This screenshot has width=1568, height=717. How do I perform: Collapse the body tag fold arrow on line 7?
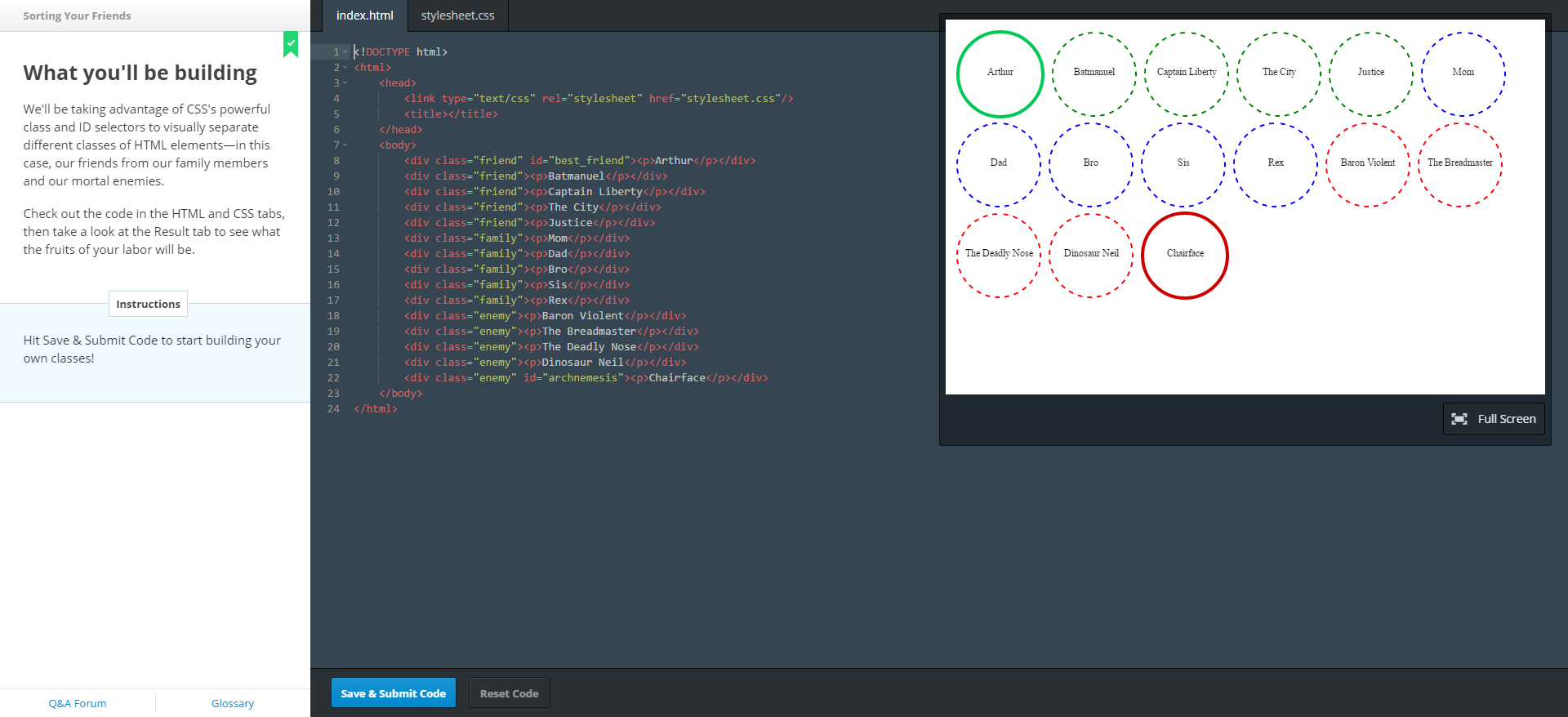coord(345,145)
